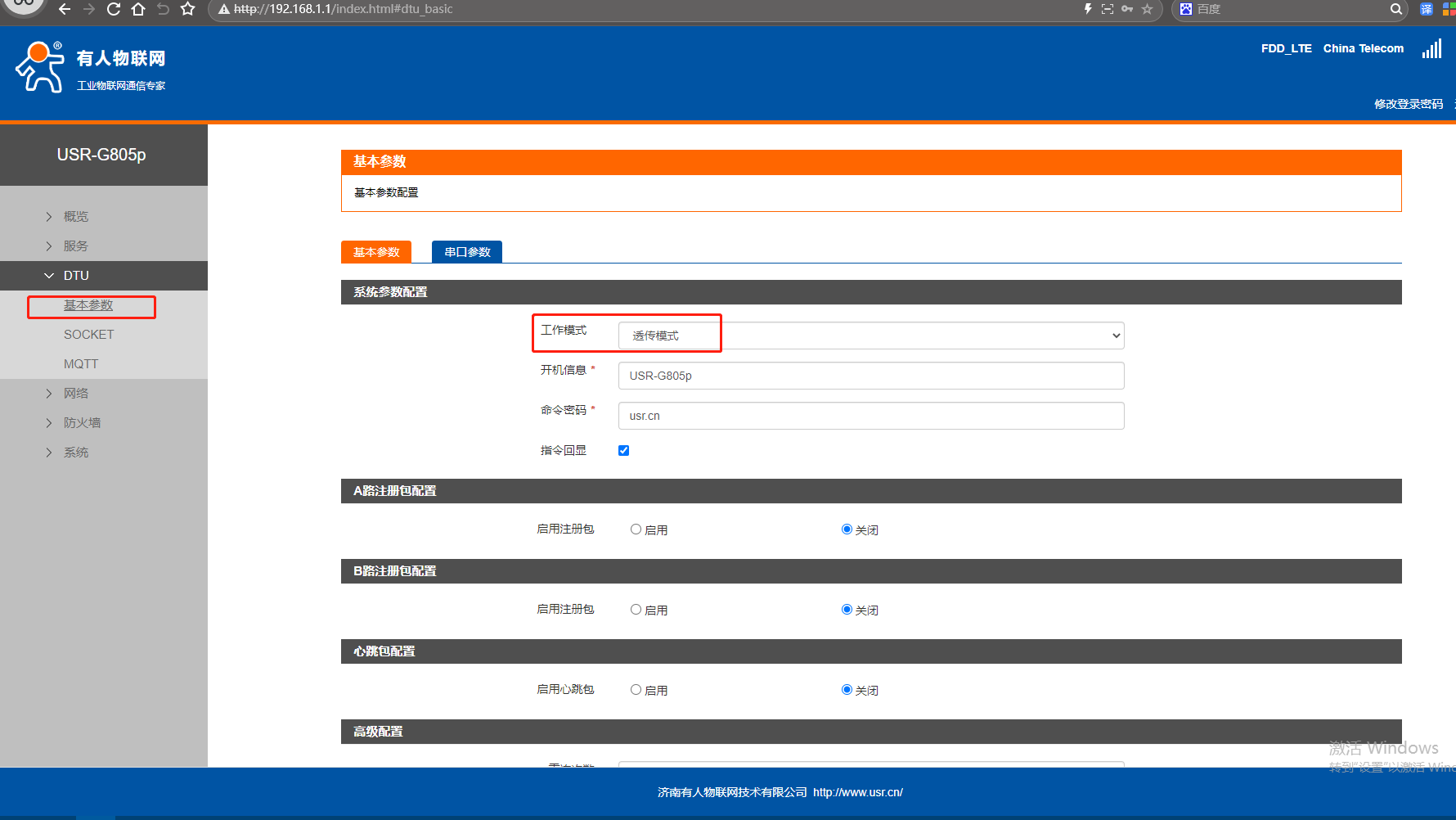This screenshot has height=820, width=1456.
Task: Click the bookmark star beside home icon
Action: point(187,9)
